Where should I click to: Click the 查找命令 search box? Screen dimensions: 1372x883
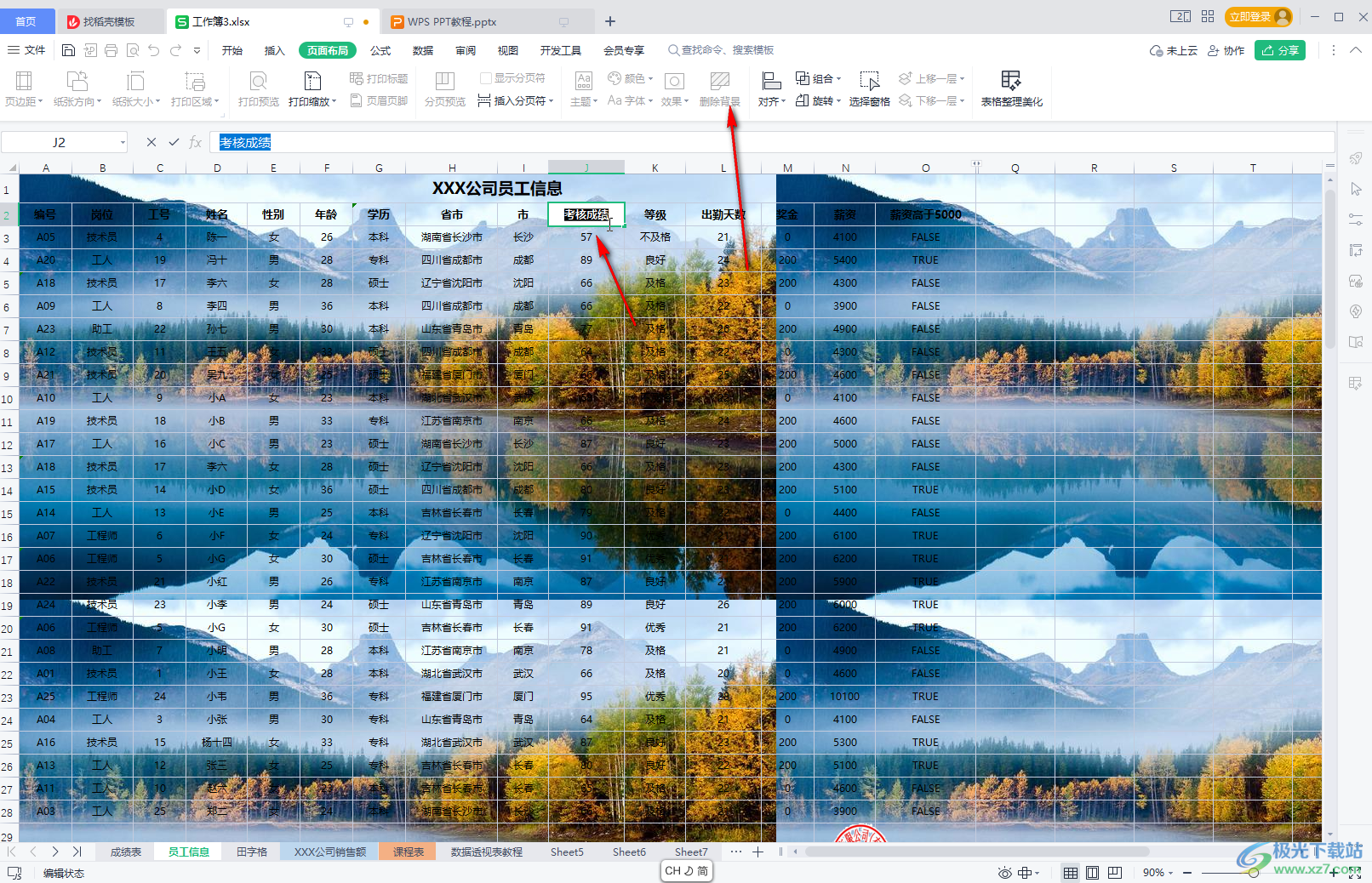[721, 50]
